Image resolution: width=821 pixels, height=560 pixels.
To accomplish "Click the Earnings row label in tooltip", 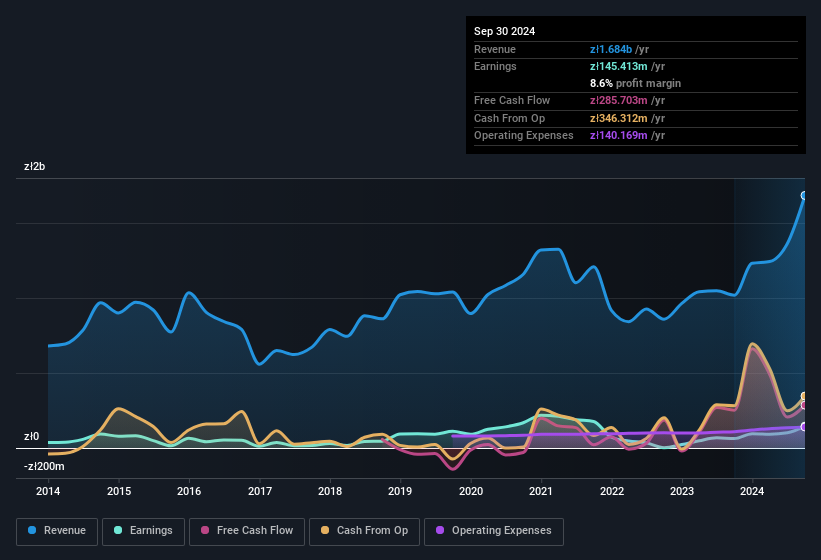I will point(495,66).
